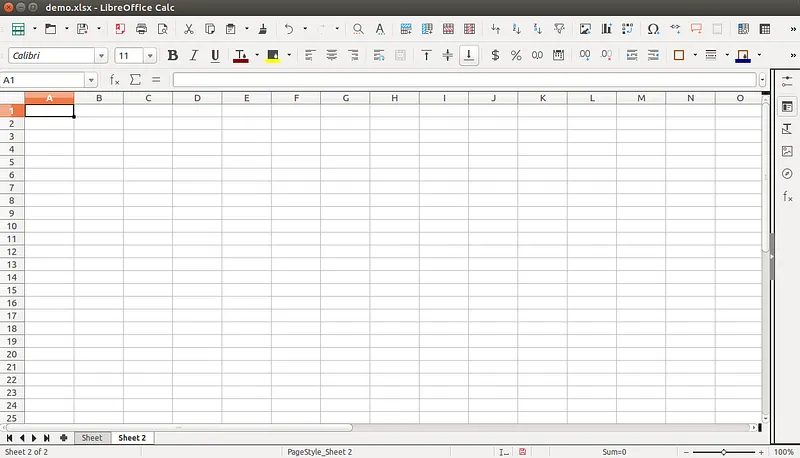Open the New spreadsheet icon

point(18,29)
